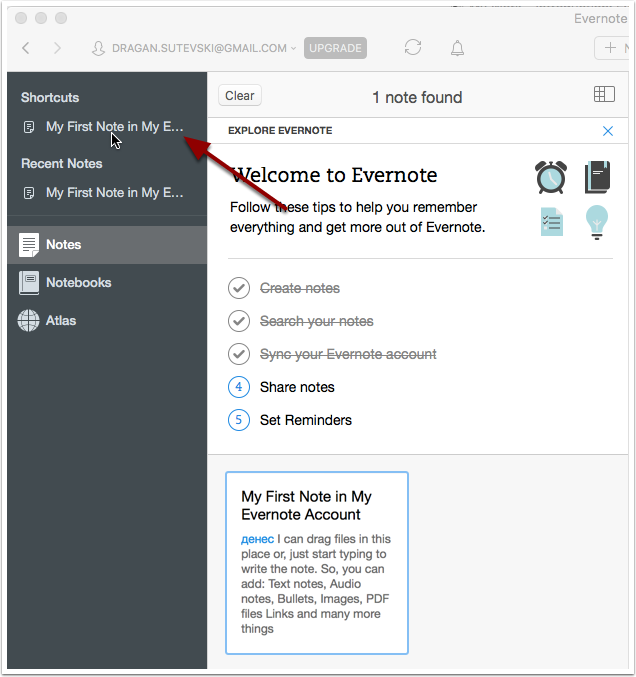Viewport: 636px width, 677px height.
Task: Change note list view layout icon
Action: (604, 95)
